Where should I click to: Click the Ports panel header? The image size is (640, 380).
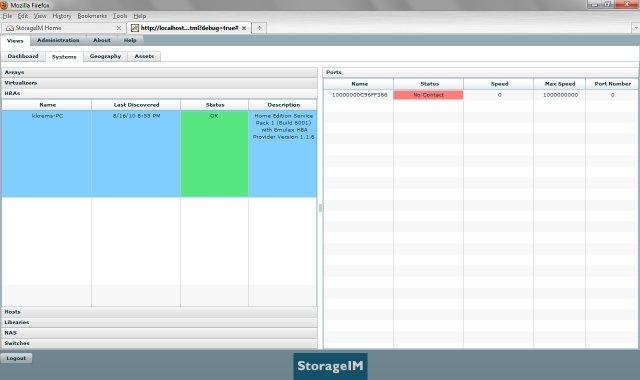(480, 72)
